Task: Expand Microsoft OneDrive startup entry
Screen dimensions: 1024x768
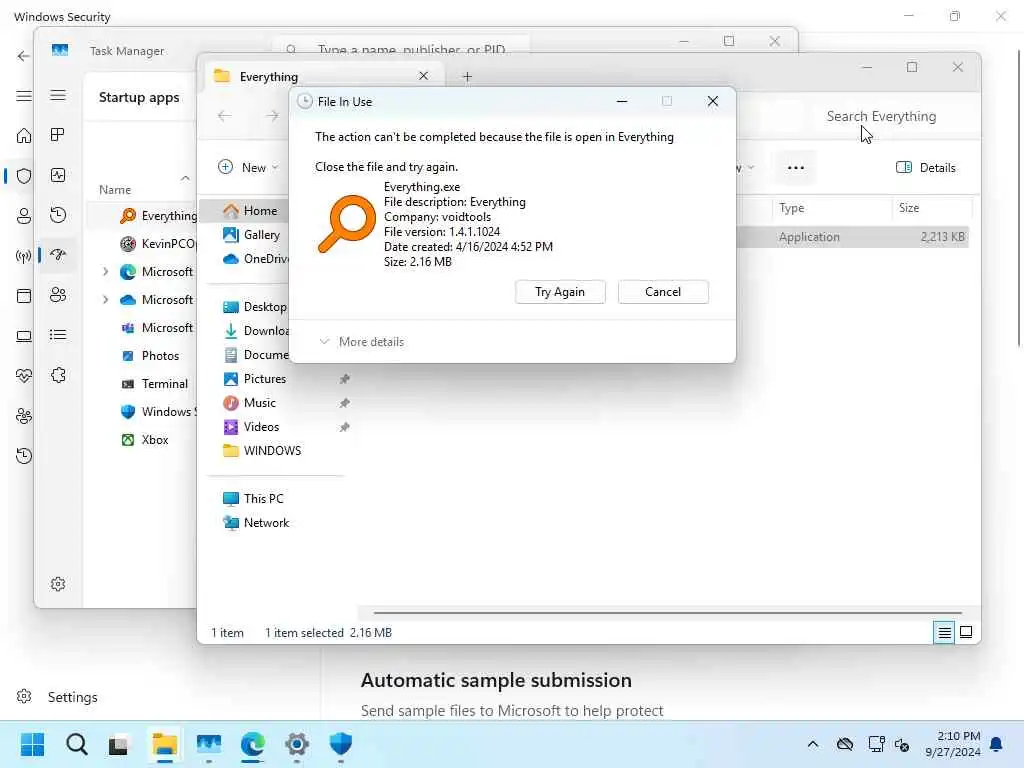Action: point(105,300)
